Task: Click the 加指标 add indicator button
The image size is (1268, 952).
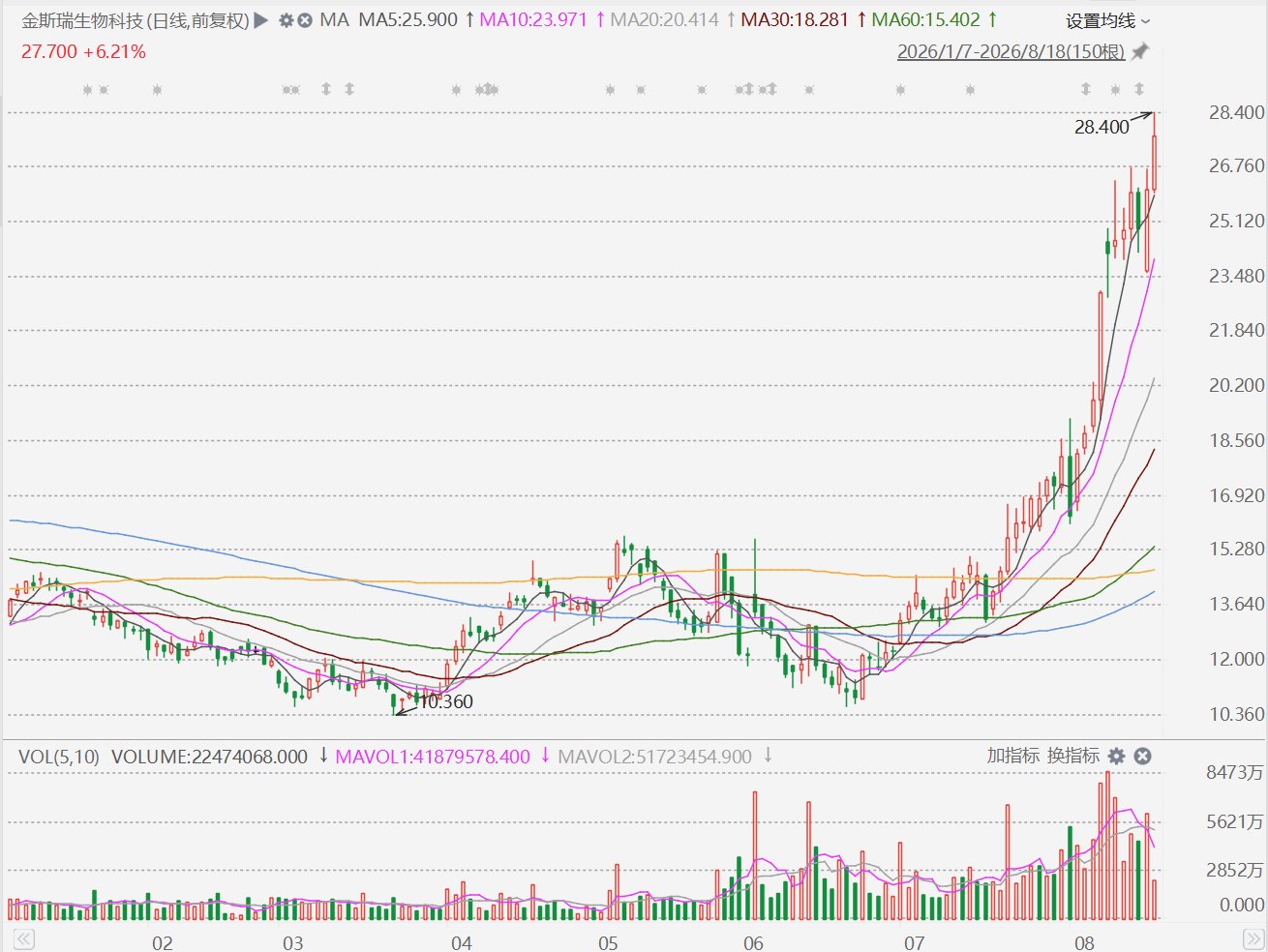Action: (x=1013, y=756)
